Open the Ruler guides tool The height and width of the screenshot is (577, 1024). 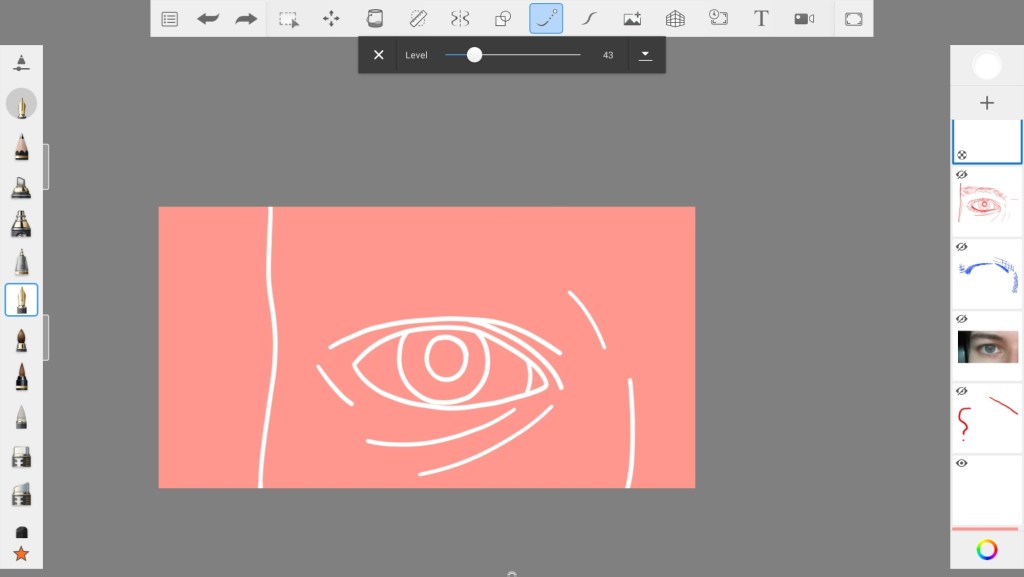pos(418,18)
